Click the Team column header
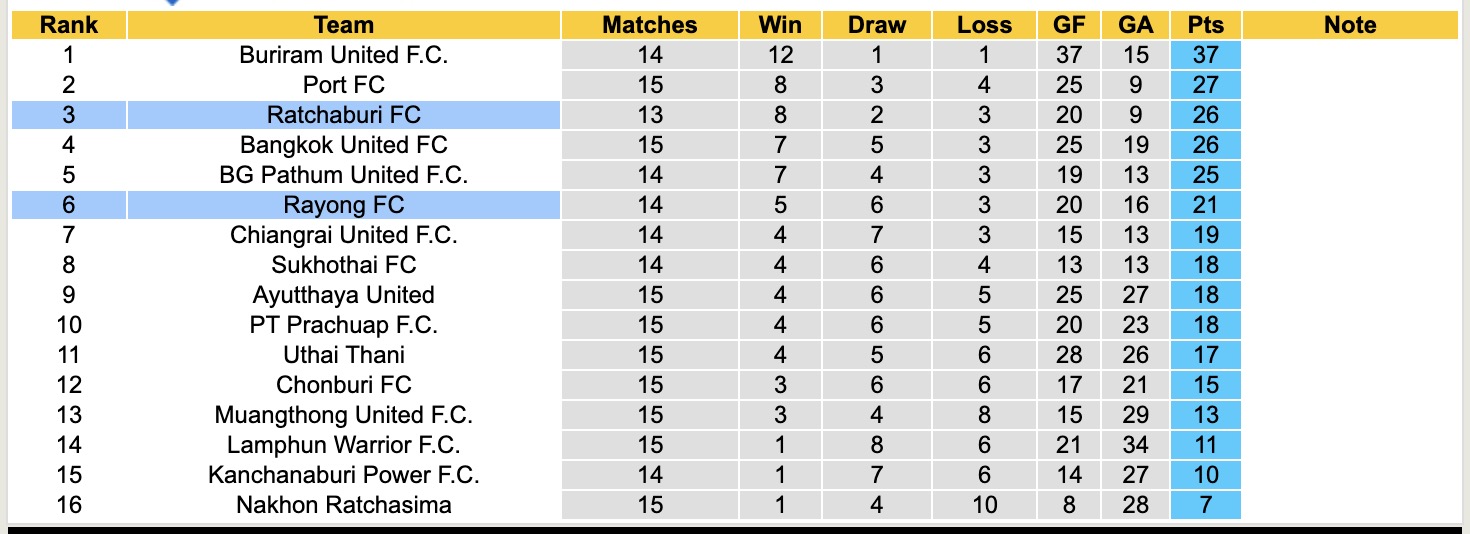This screenshot has height=534, width=1470. [x=343, y=25]
